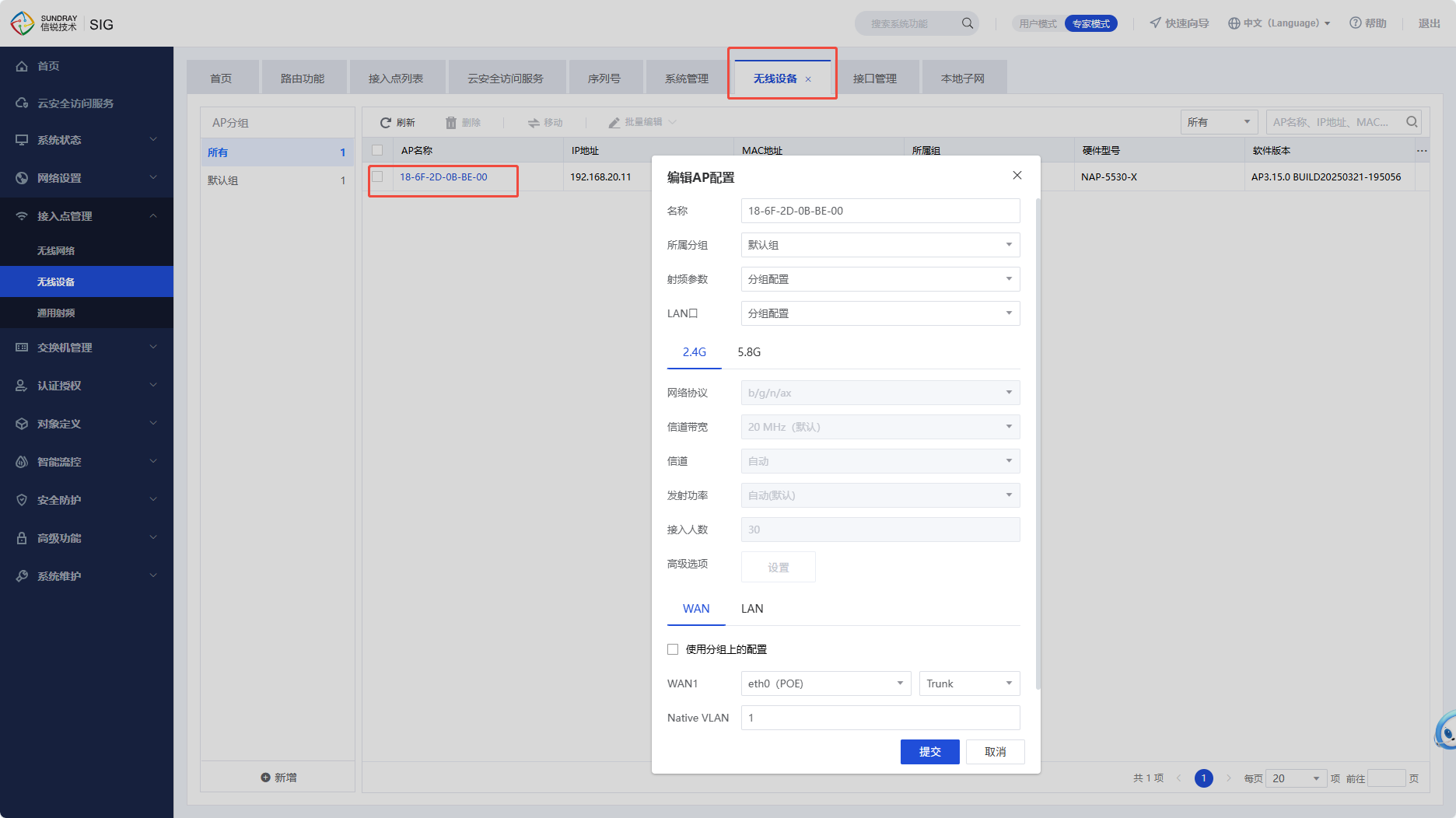1456x818 pixels.
Task: Close the 无线设备 tab
Action: [x=808, y=79]
